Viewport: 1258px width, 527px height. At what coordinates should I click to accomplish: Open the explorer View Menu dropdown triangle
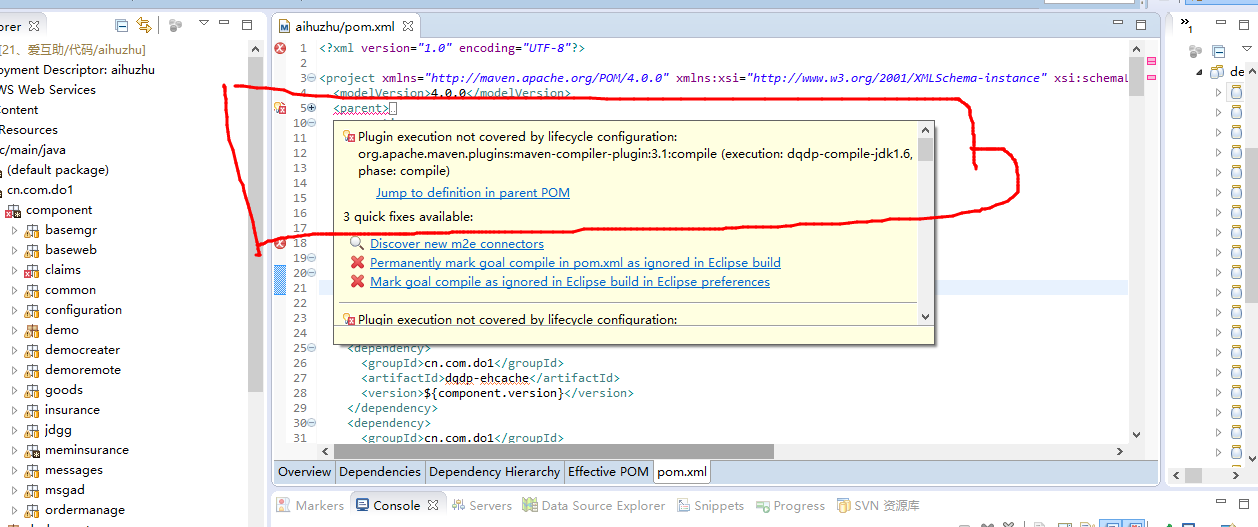pyautogui.click(x=204, y=23)
